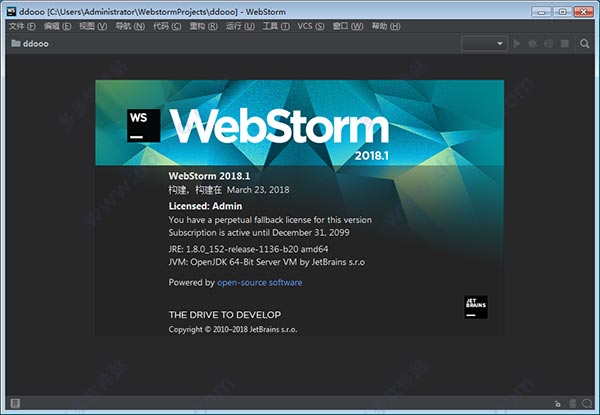Click the memory indicator icon in status bar

click(572, 404)
